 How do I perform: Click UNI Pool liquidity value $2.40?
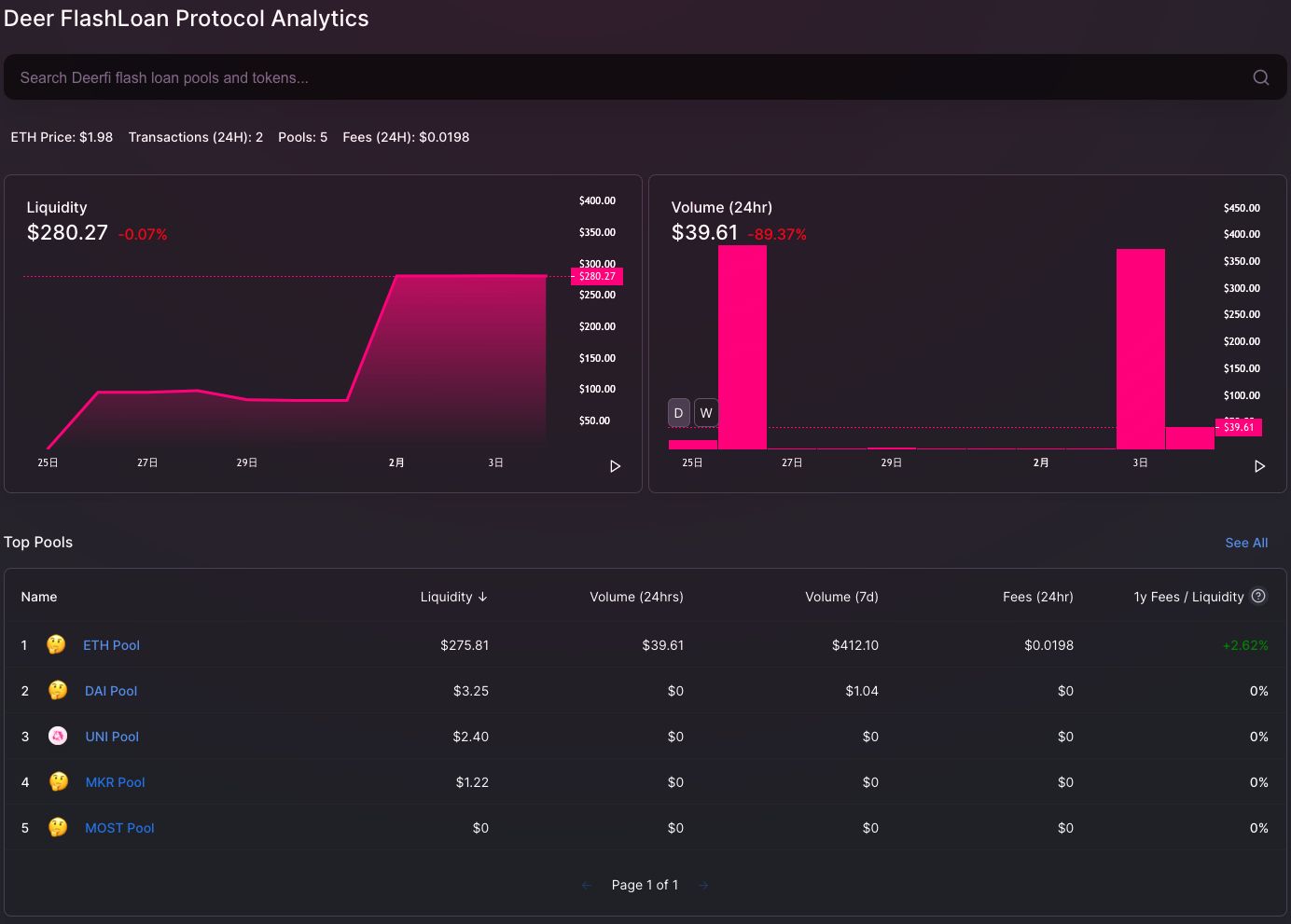[471, 737]
